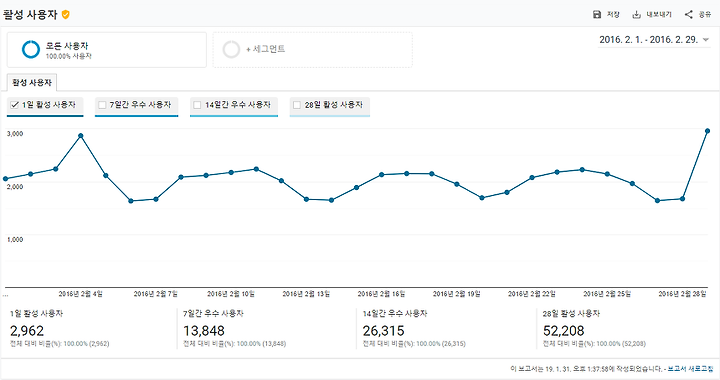The width and height of the screenshot is (720, 380).
Task: Uncheck the 1일 활성 사용자 checkbox
Action: [x=15, y=105]
